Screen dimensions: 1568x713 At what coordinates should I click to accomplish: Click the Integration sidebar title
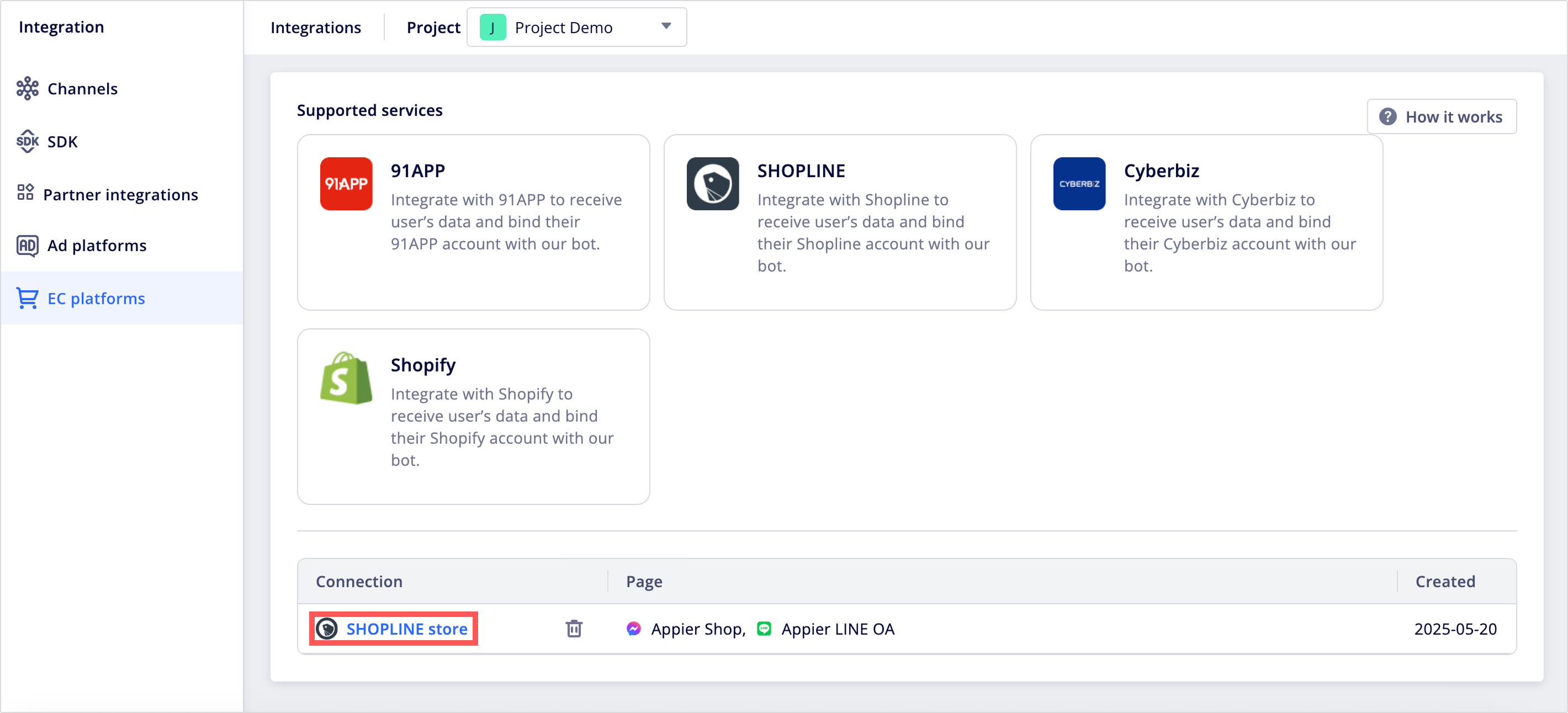coord(61,27)
